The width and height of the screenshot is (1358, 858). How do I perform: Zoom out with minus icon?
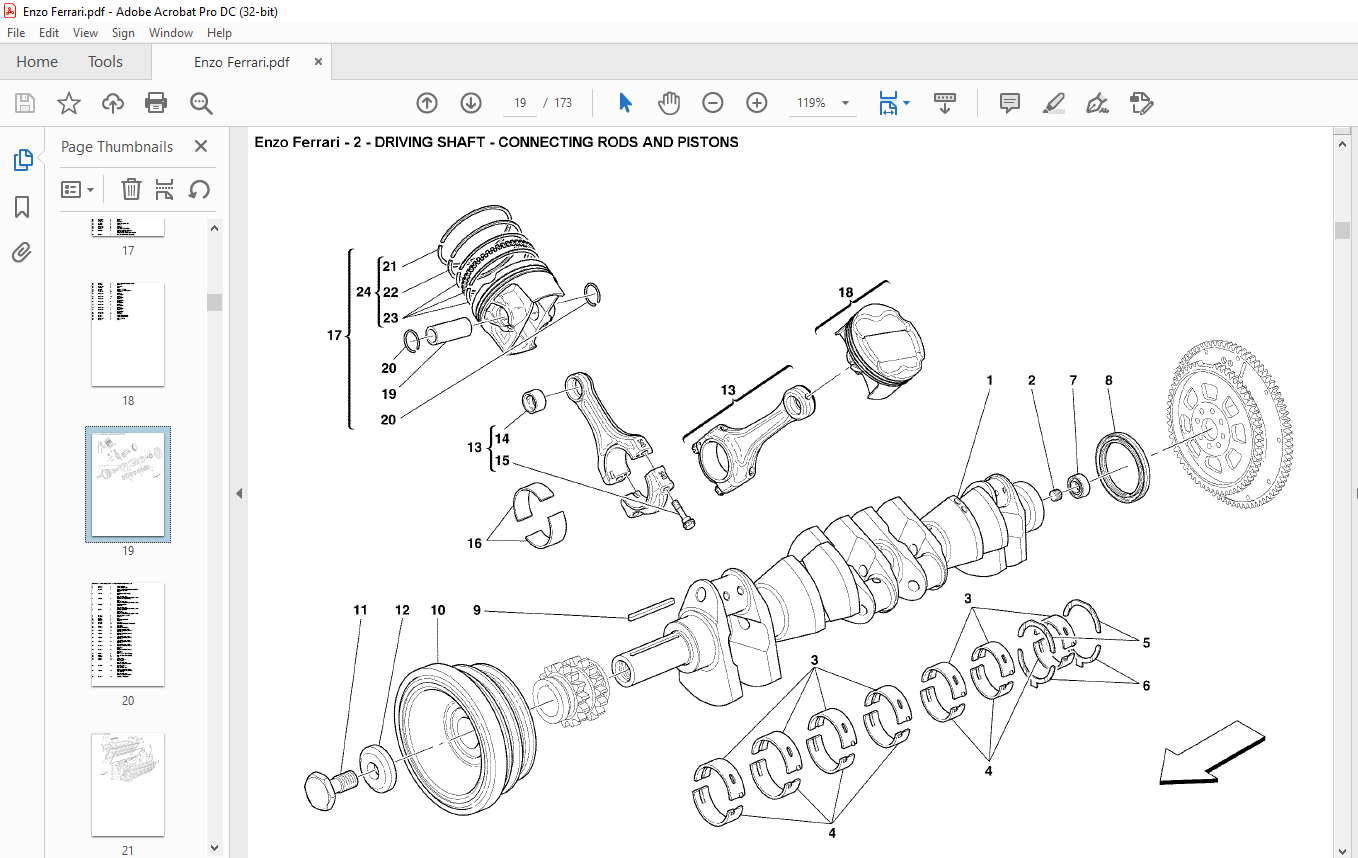tap(713, 103)
